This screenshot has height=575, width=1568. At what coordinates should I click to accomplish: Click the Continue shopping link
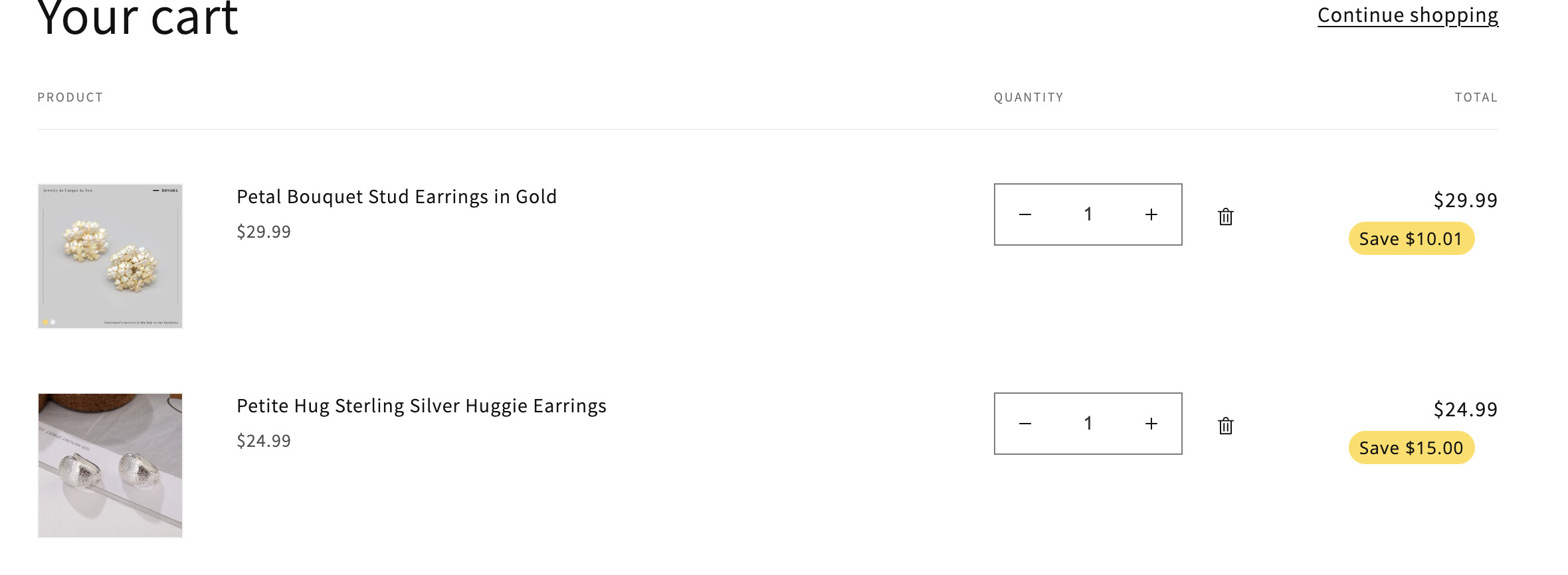pyautogui.click(x=1407, y=15)
